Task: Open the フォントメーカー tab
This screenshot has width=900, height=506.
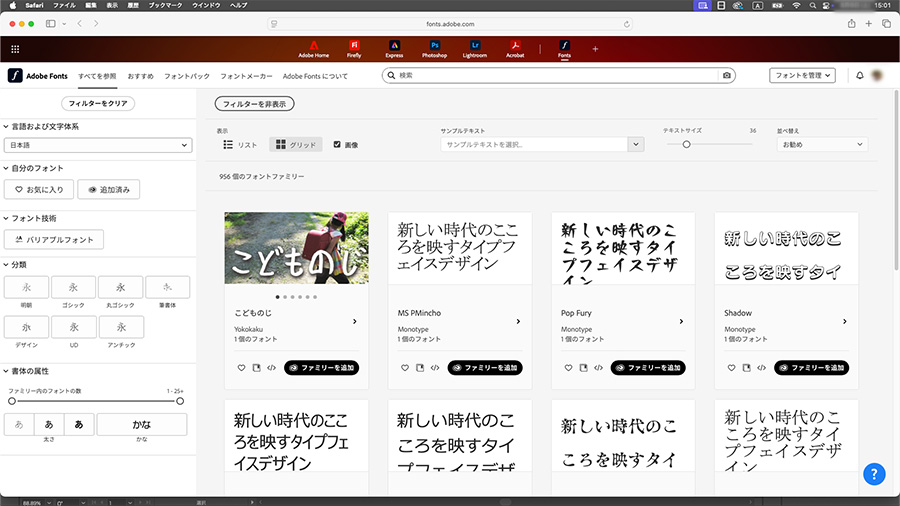Action: pyautogui.click(x=246, y=76)
